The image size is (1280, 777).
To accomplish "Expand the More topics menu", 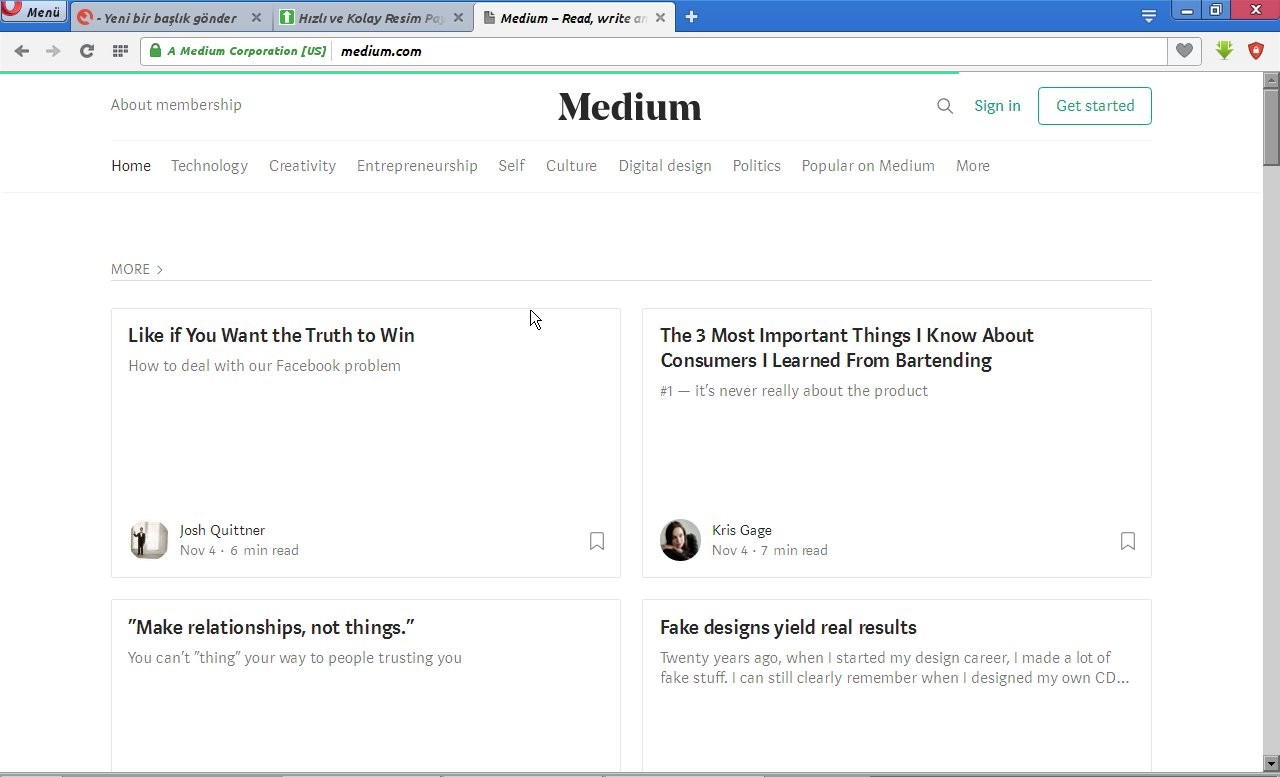I will (x=972, y=166).
